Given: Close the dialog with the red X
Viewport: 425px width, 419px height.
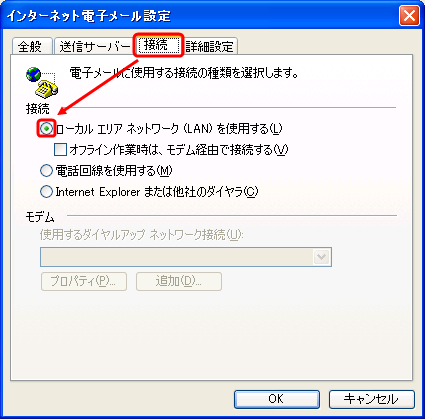Looking at the screenshot, I should (x=409, y=16).
